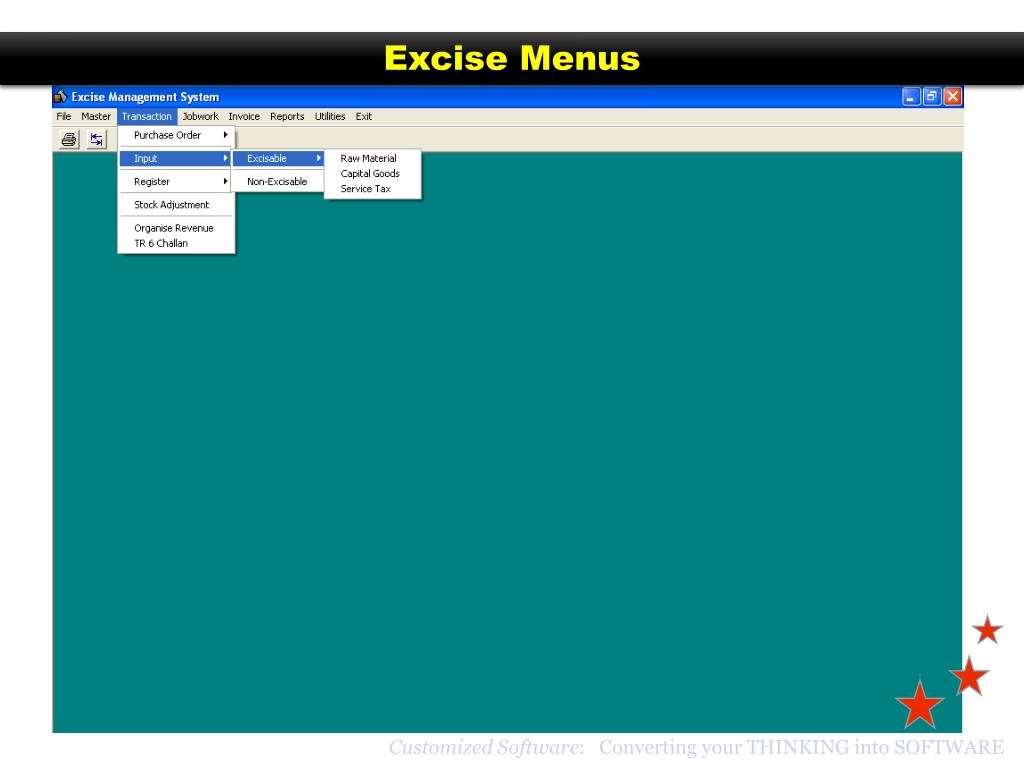Expand the Purchase Order submenu

pos(176,135)
